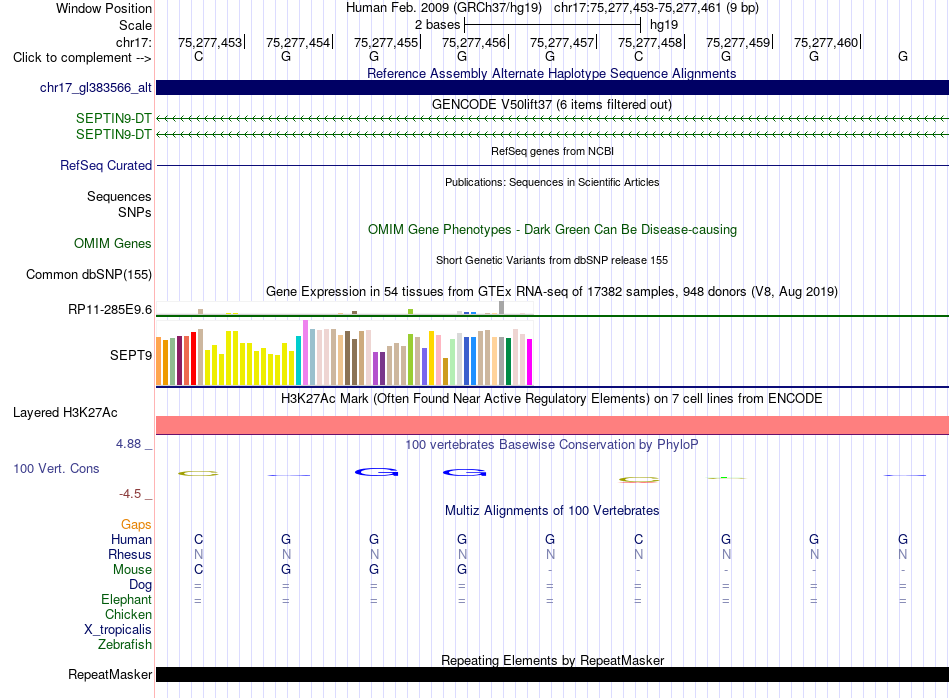The height and width of the screenshot is (698, 950).
Task: Click the Mouse species row label
Action: [132, 570]
